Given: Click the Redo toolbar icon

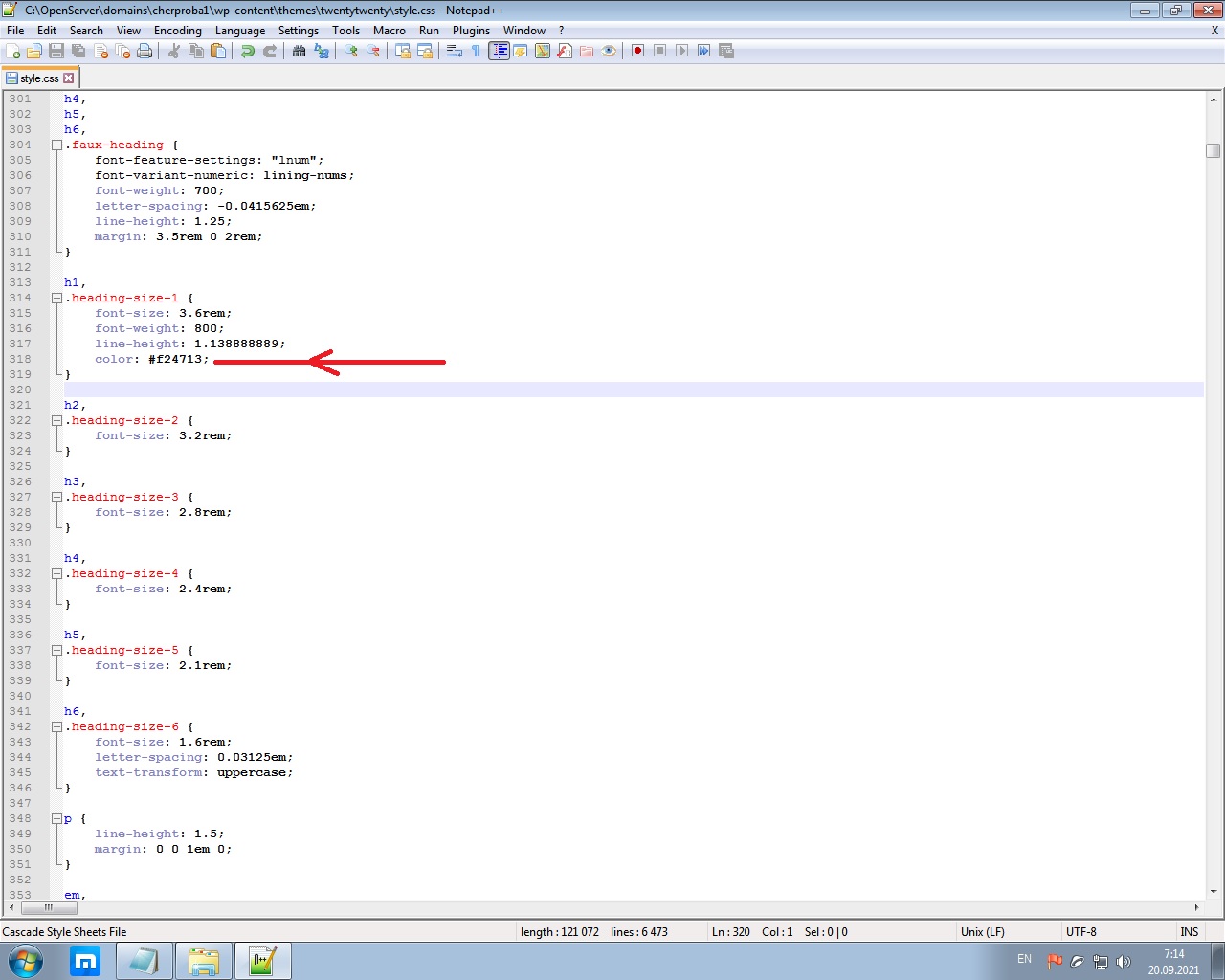Looking at the screenshot, I should click(x=270, y=51).
